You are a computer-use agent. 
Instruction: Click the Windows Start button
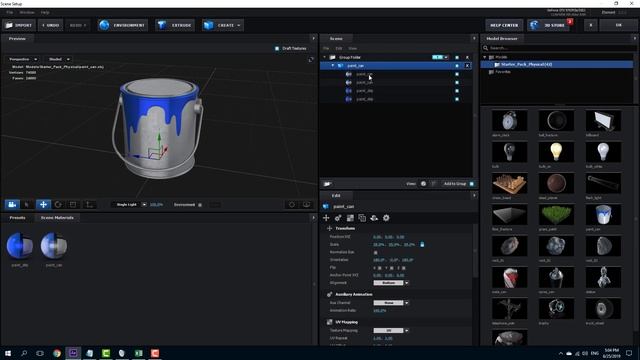point(8,353)
